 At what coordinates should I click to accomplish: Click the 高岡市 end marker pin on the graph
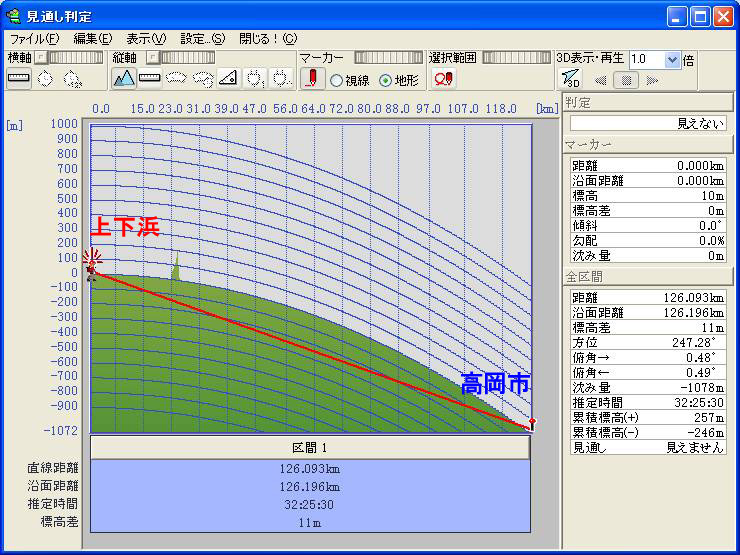[x=532, y=423]
